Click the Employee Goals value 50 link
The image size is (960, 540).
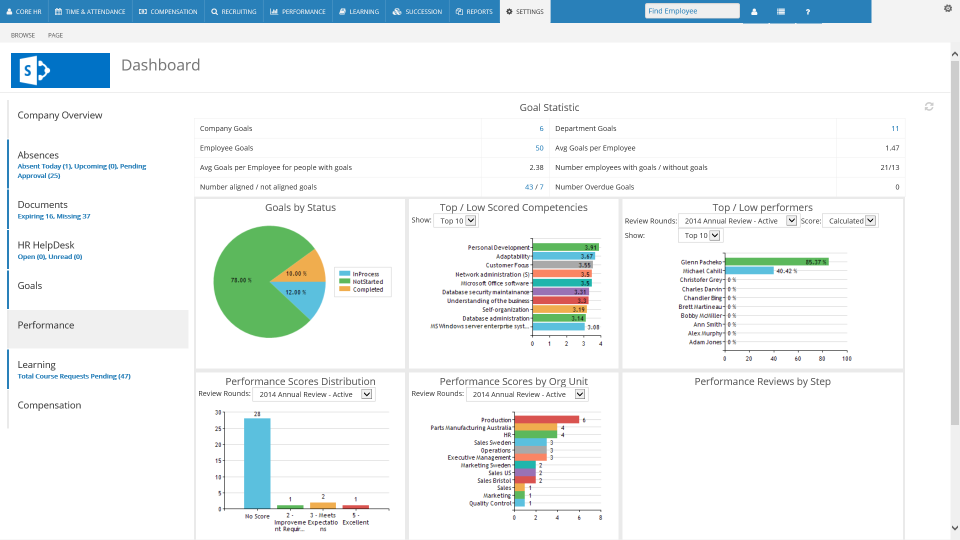(x=539, y=148)
